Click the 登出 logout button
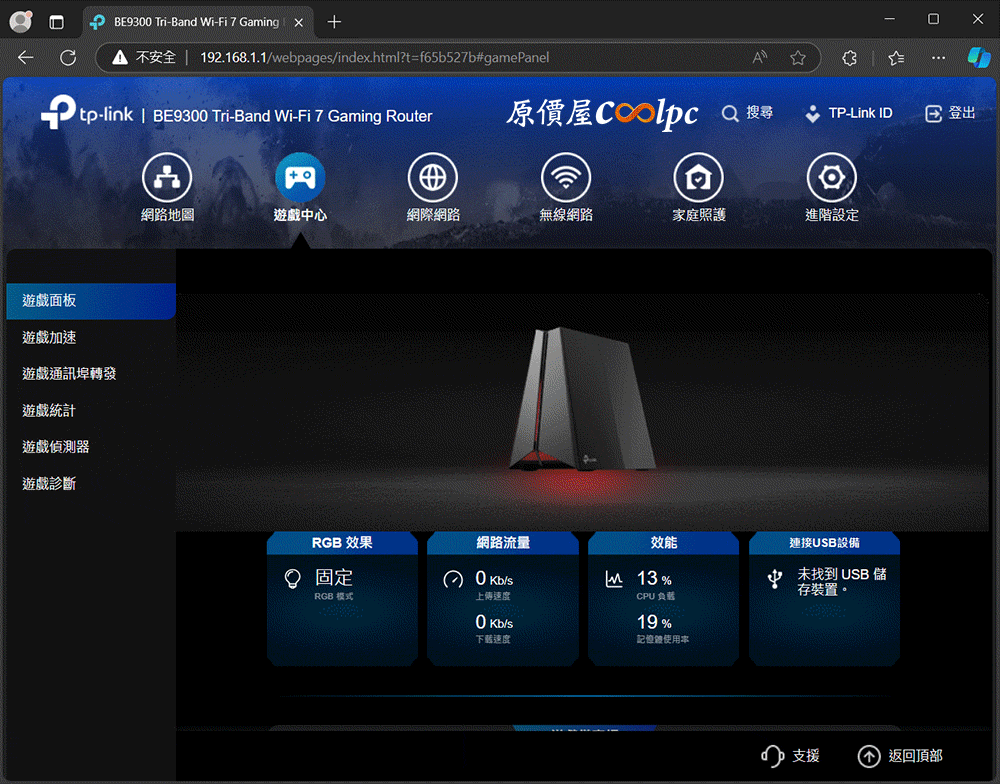This screenshot has width=1000, height=784. [950, 114]
